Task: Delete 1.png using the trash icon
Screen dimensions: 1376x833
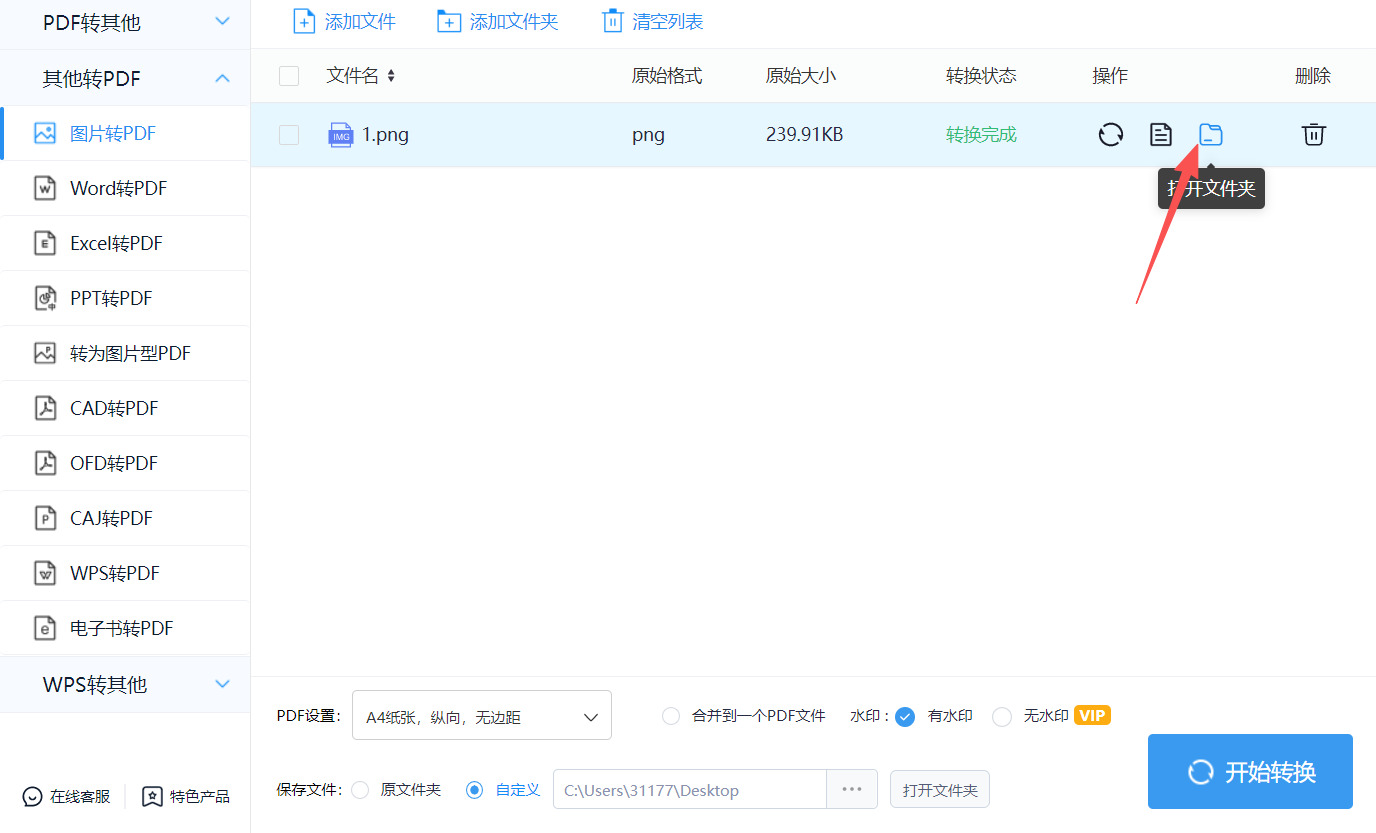Action: (1313, 134)
